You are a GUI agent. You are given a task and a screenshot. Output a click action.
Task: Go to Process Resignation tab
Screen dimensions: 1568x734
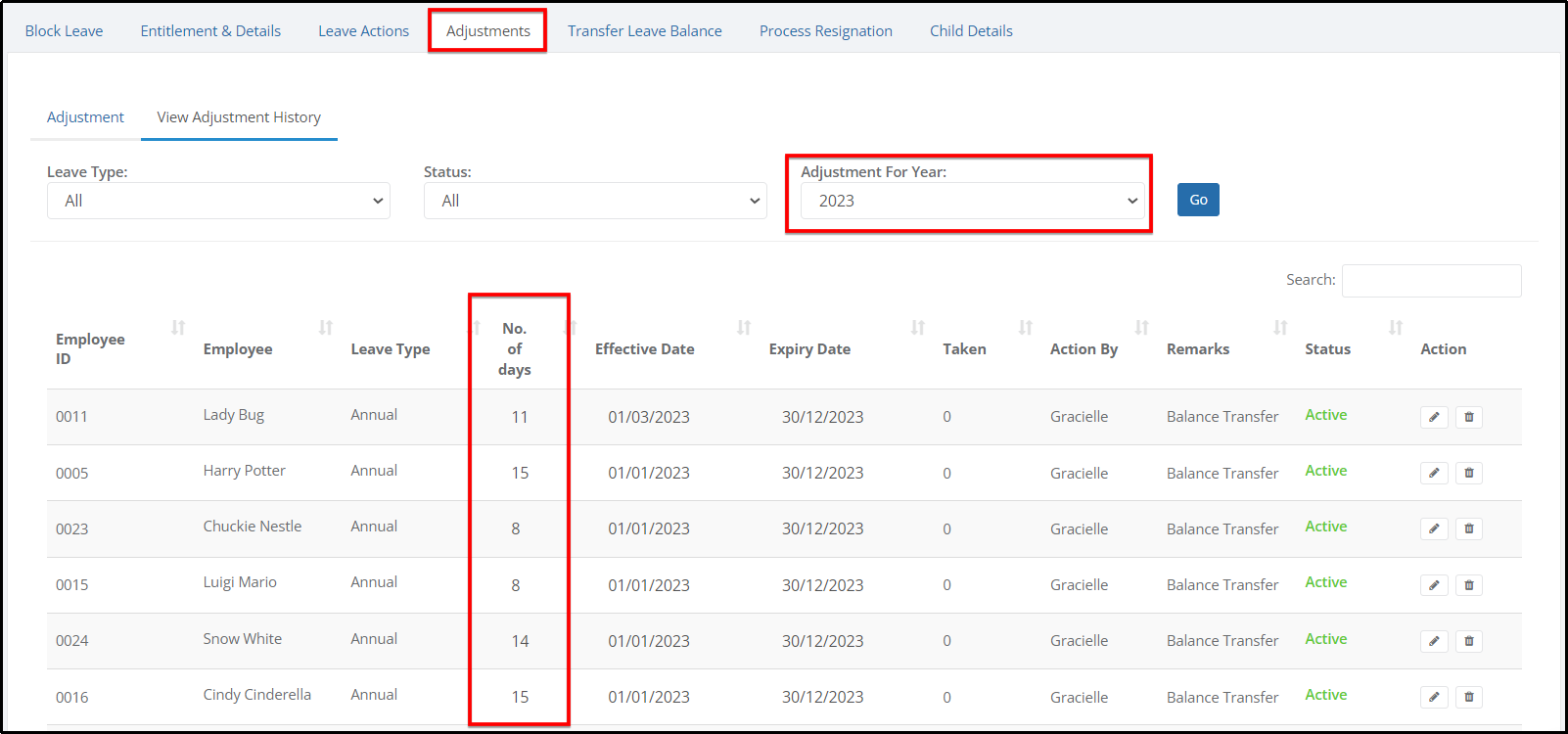[826, 31]
